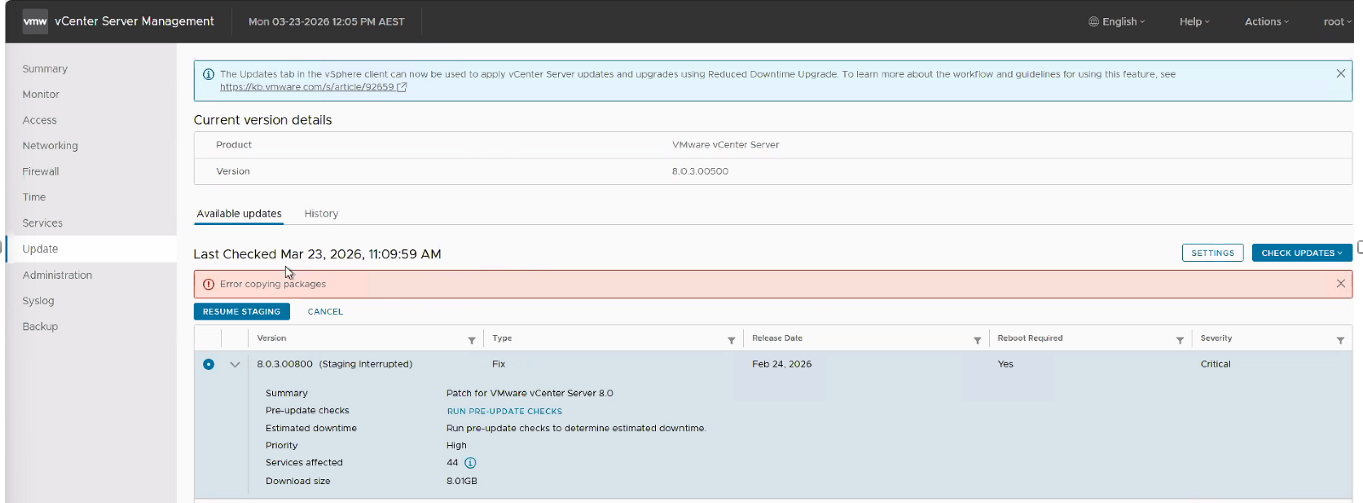Switch to Available updates tab
Viewport: 1363px width, 503px height.
coord(239,213)
